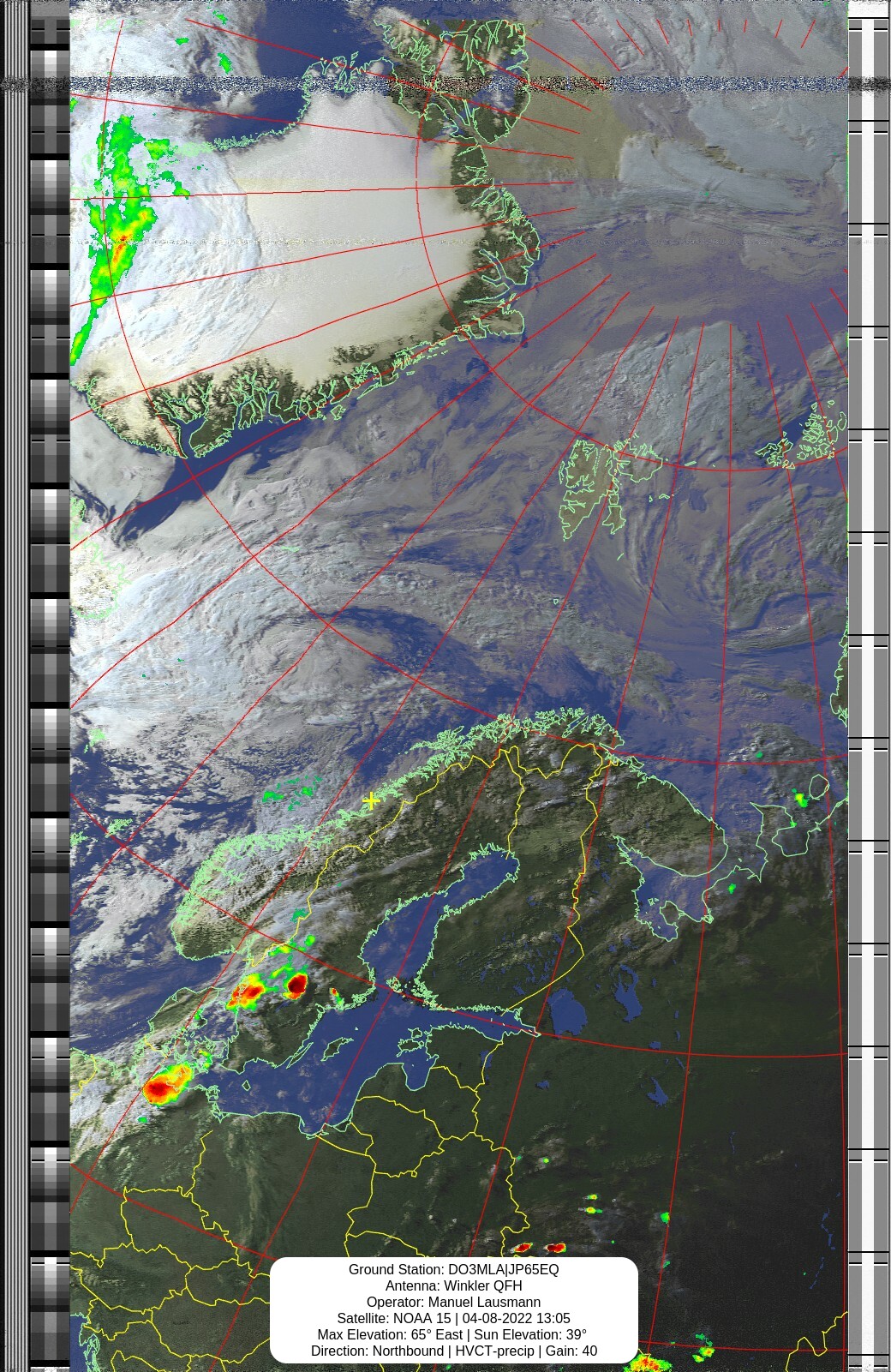Click the "Max Elevation: 65° East" text
The image size is (891, 1372).
[390, 1334]
